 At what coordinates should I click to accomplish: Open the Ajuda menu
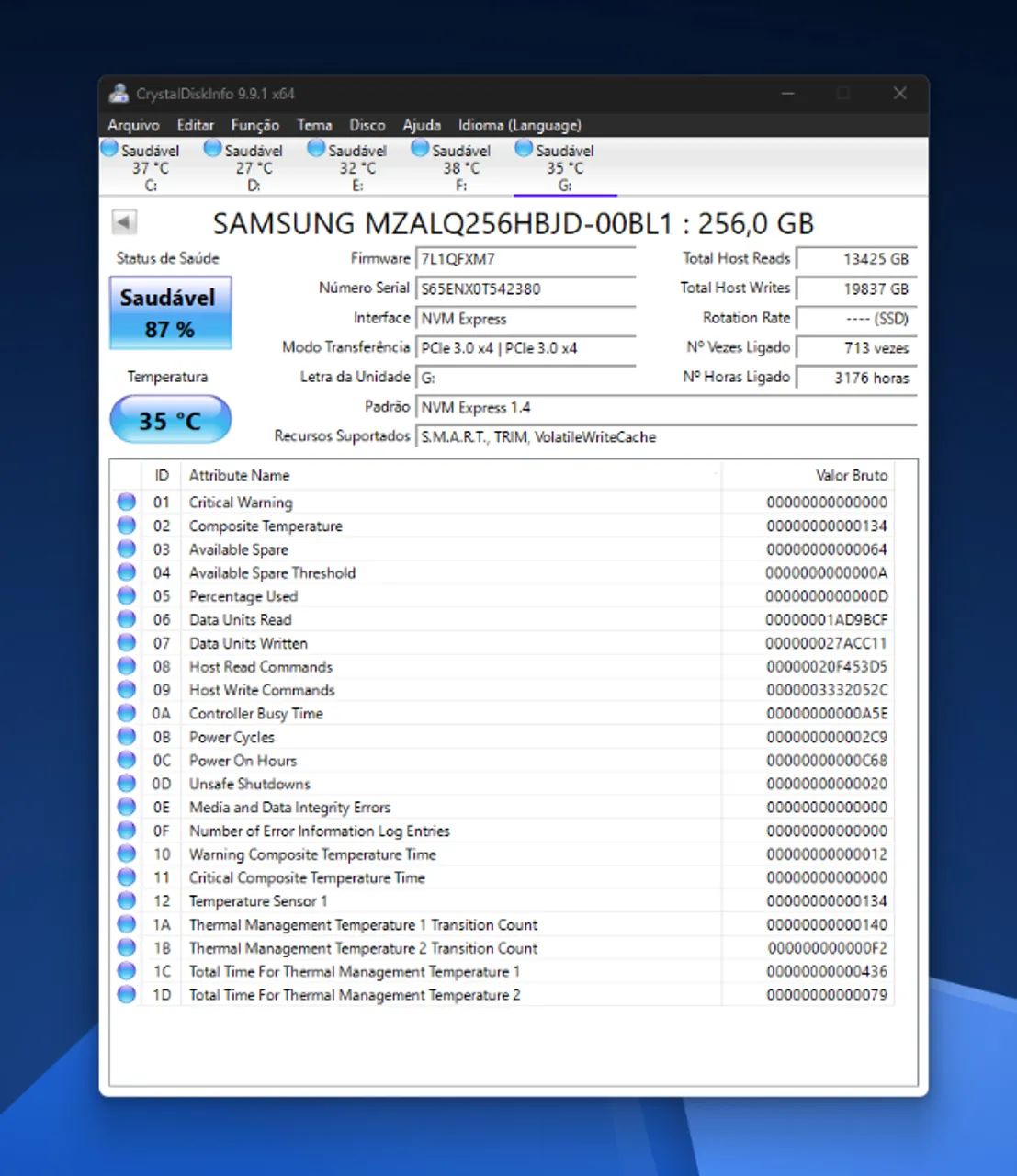(x=422, y=125)
